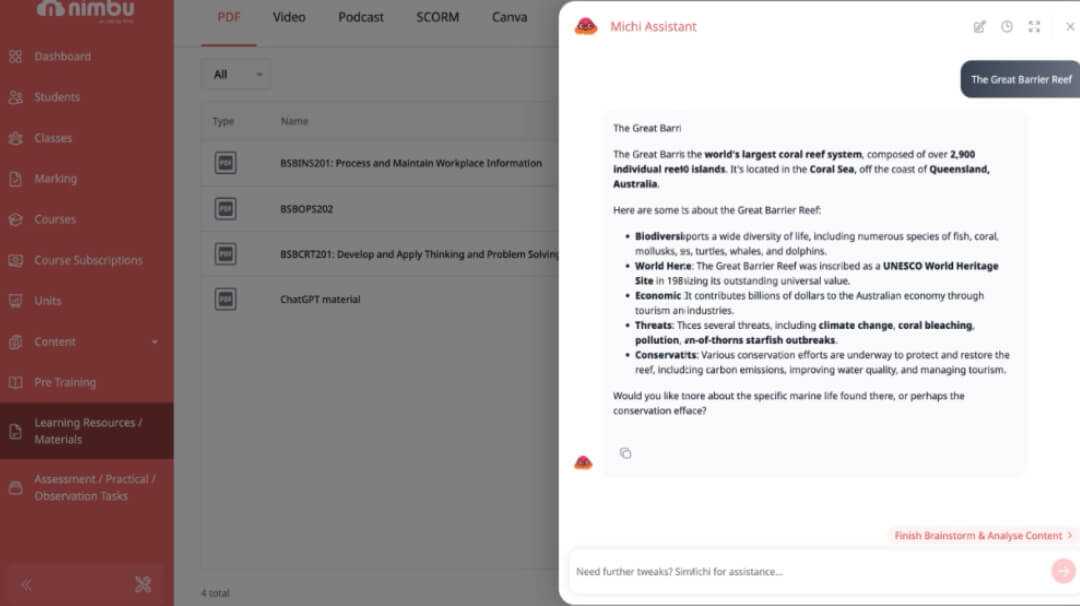The width and height of the screenshot is (1080, 606).
Task: Collapse the sidebar with double-chevron icon
Action: point(26,585)
